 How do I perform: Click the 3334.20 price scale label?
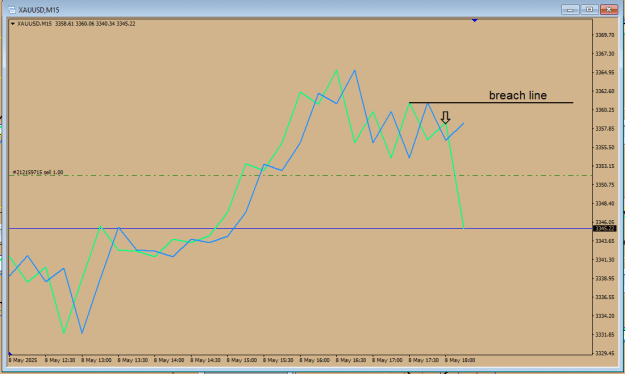tap(605, 316)
